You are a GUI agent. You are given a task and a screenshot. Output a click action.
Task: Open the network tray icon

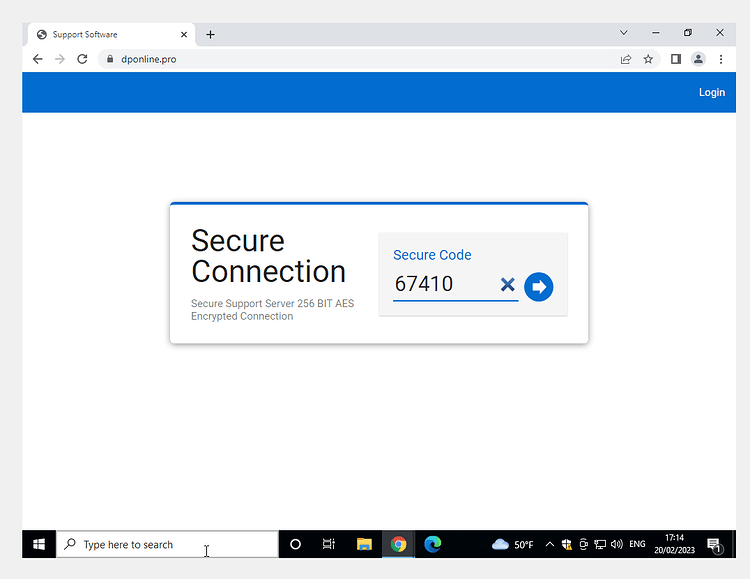(x=600, y=544)
